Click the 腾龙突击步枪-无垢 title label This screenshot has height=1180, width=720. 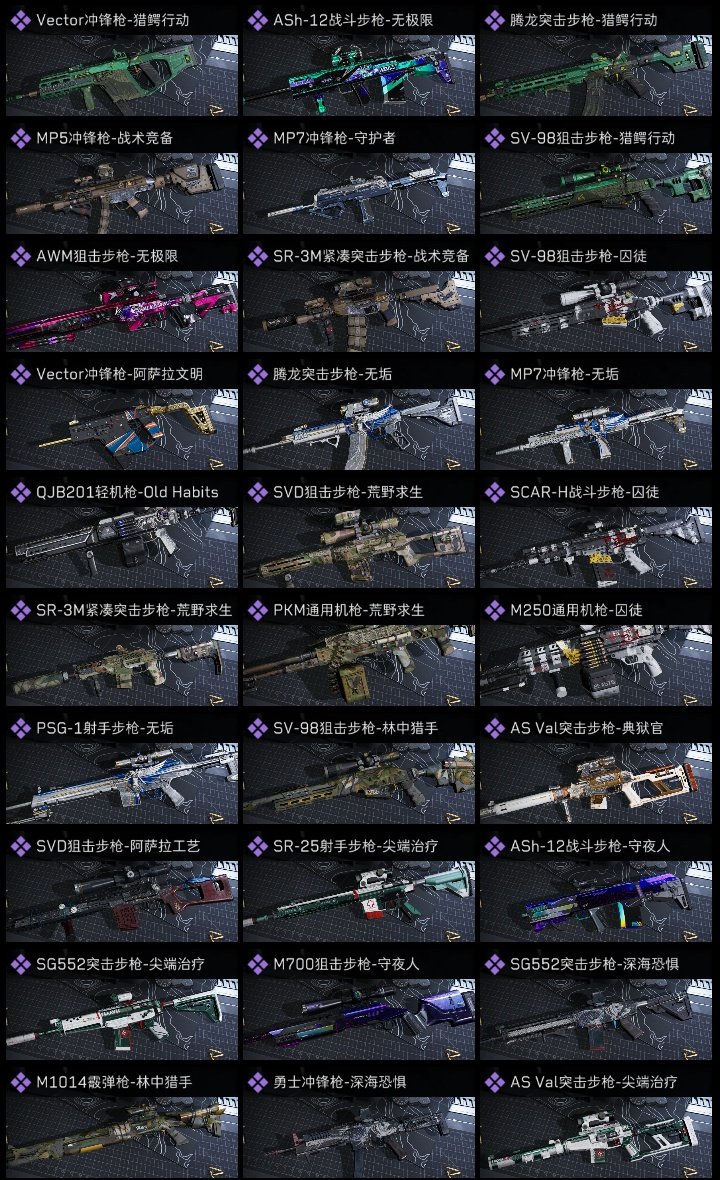pyautogui.click(x=332, y=374)
